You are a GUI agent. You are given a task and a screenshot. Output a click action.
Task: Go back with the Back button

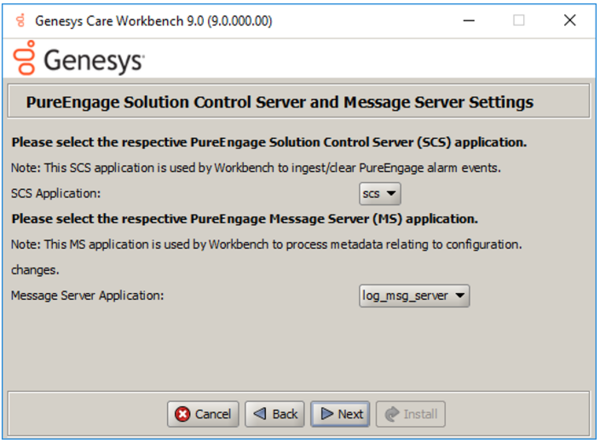275,414
